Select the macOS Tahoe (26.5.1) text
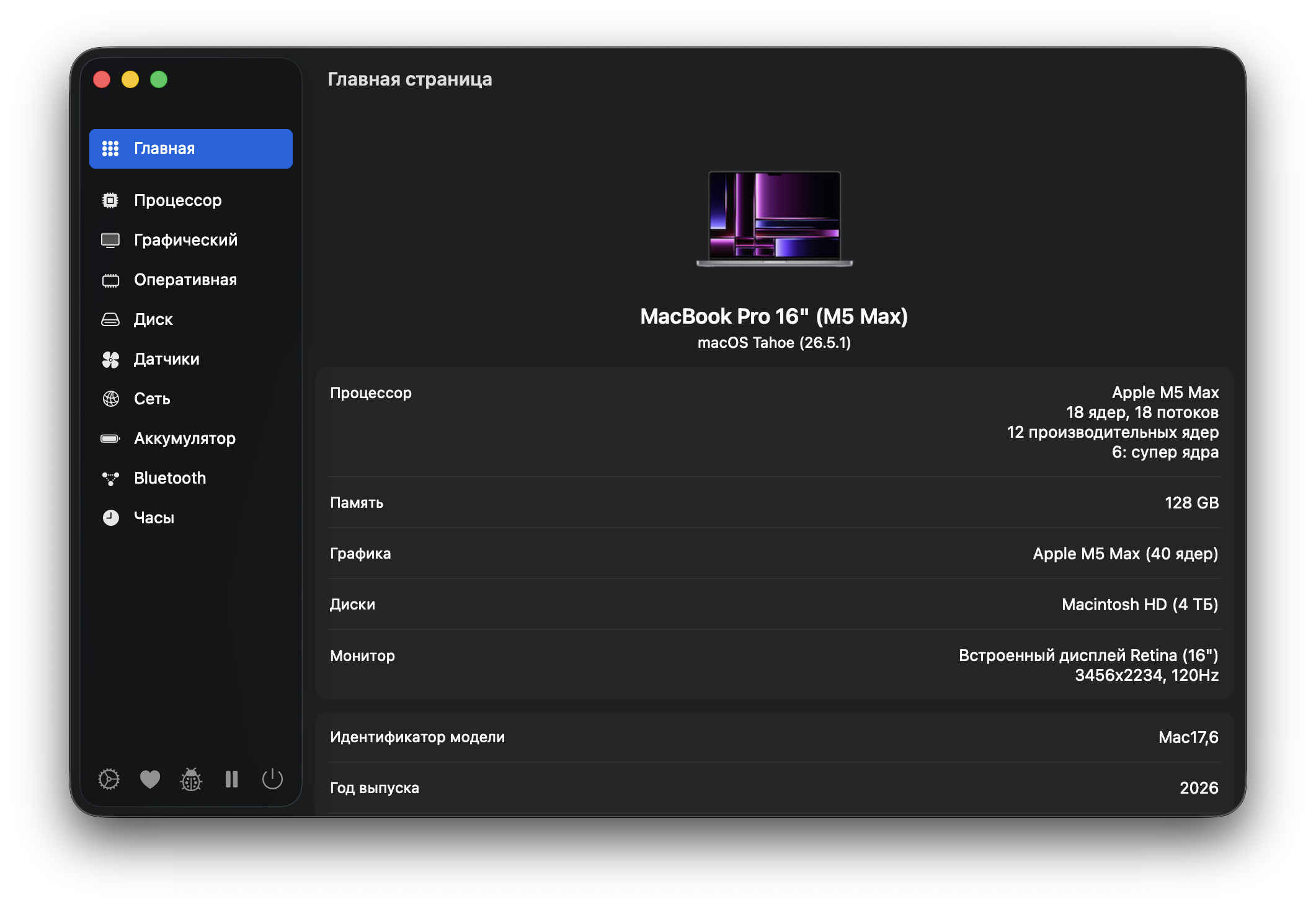Image resolution: width=1316 pixels, height=909 pixels. pos(774,343)
